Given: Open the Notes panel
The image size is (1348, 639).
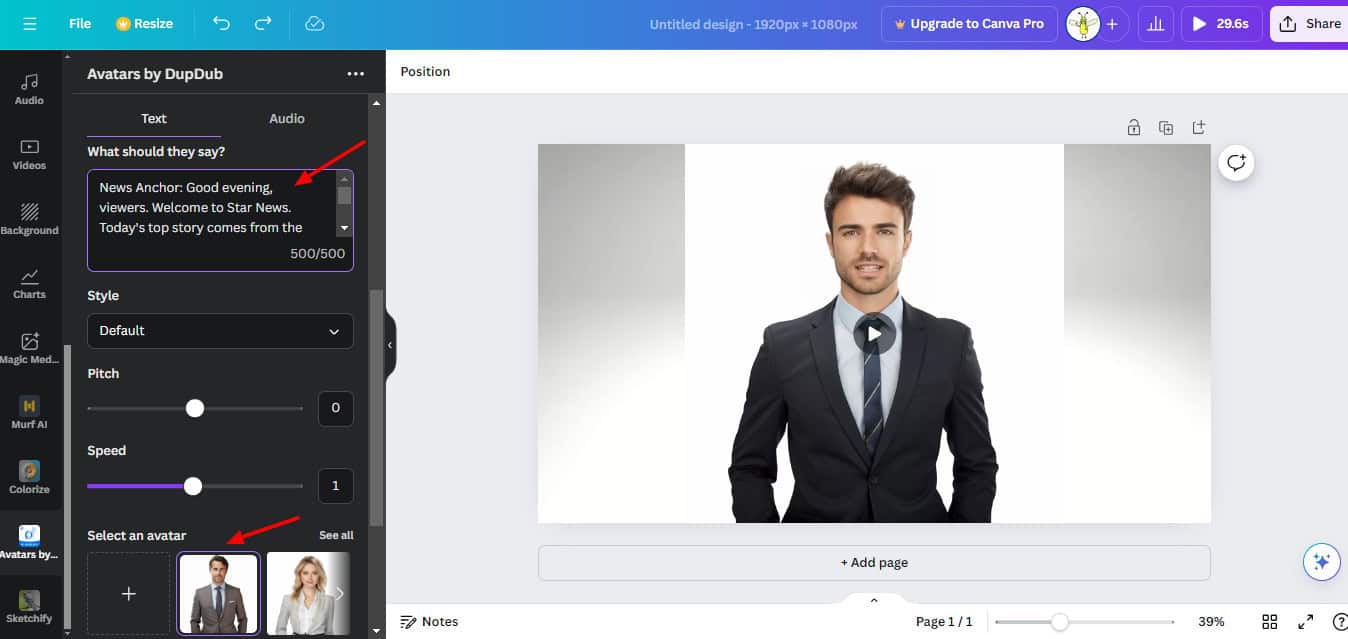Looking at the screenshot, I should tap(429, 622).
